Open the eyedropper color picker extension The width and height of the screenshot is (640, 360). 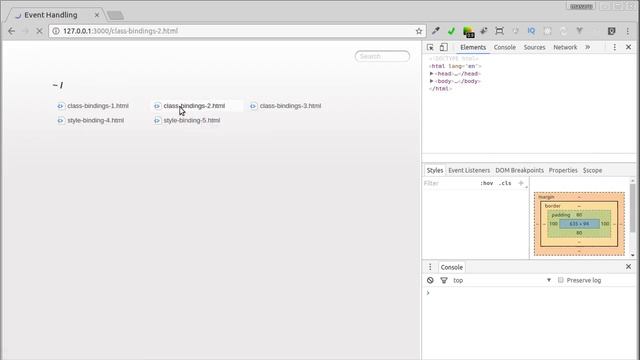click(x=436, y=31)
